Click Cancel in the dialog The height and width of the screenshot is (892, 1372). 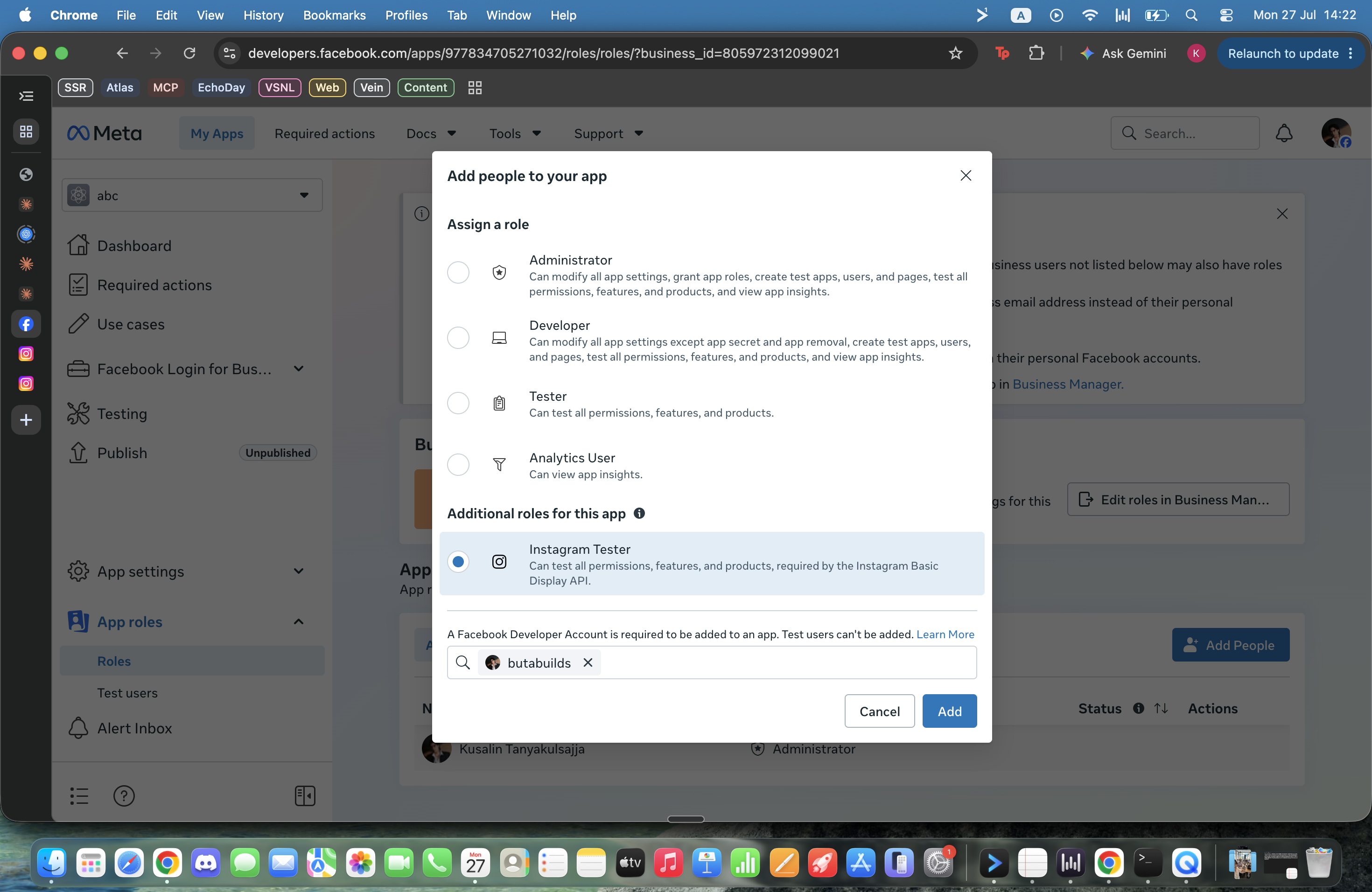click(879, 711)
